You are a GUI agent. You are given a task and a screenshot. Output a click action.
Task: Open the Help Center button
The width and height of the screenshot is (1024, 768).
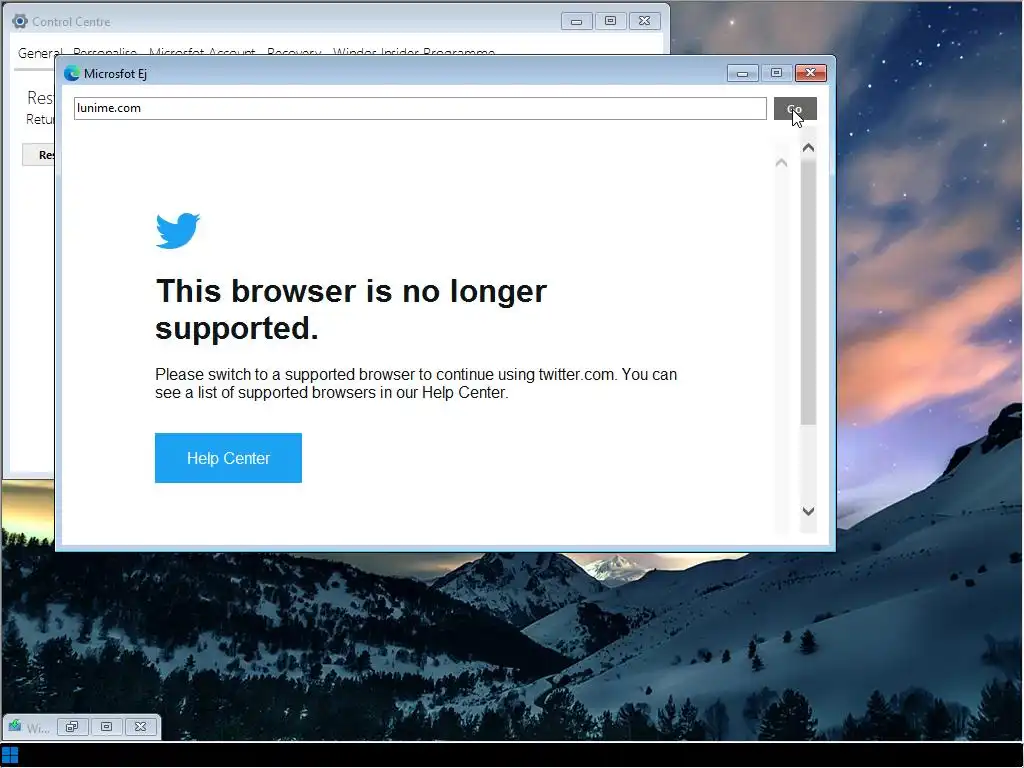(229, 458)
